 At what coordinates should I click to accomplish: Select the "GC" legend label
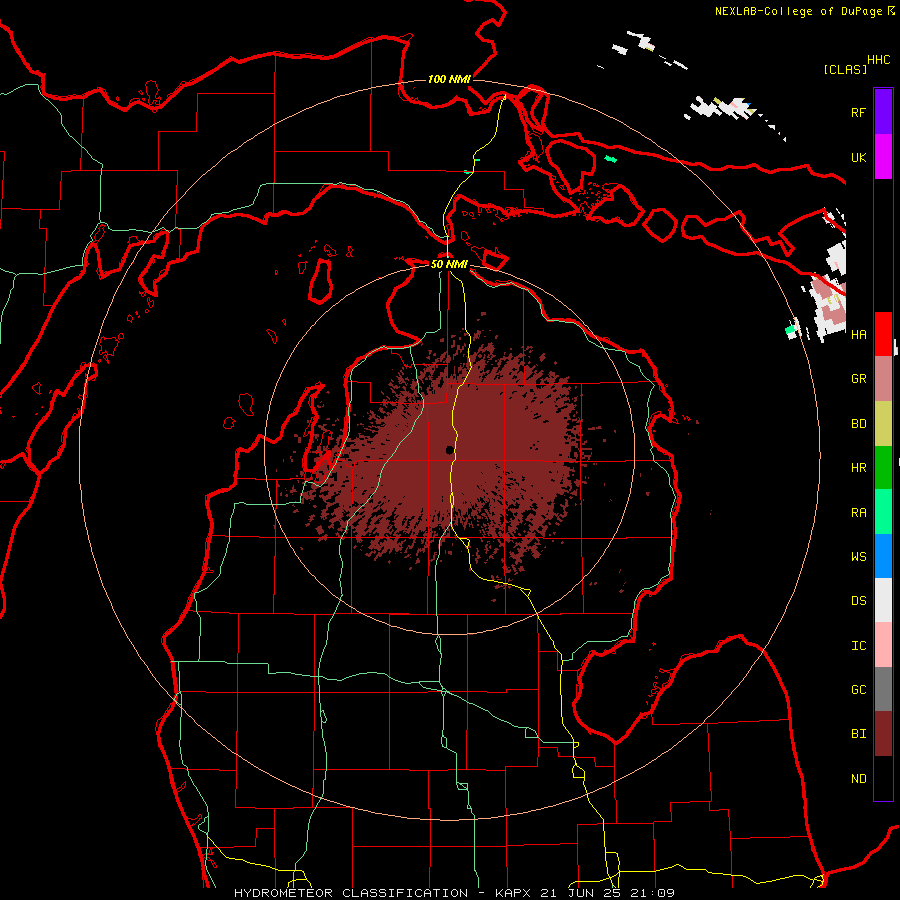pyautogui.click(x=858, y=689)
